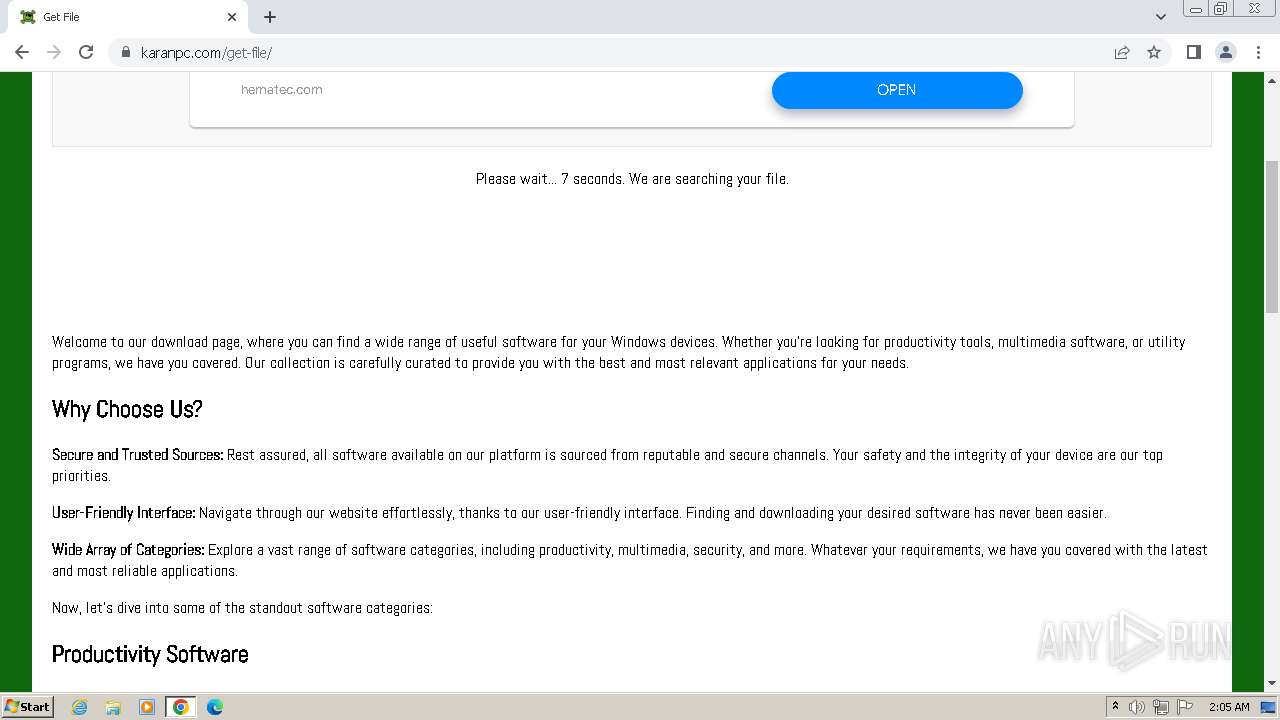
Task: Click the address bar URL
Action: [x=206, y=53]
